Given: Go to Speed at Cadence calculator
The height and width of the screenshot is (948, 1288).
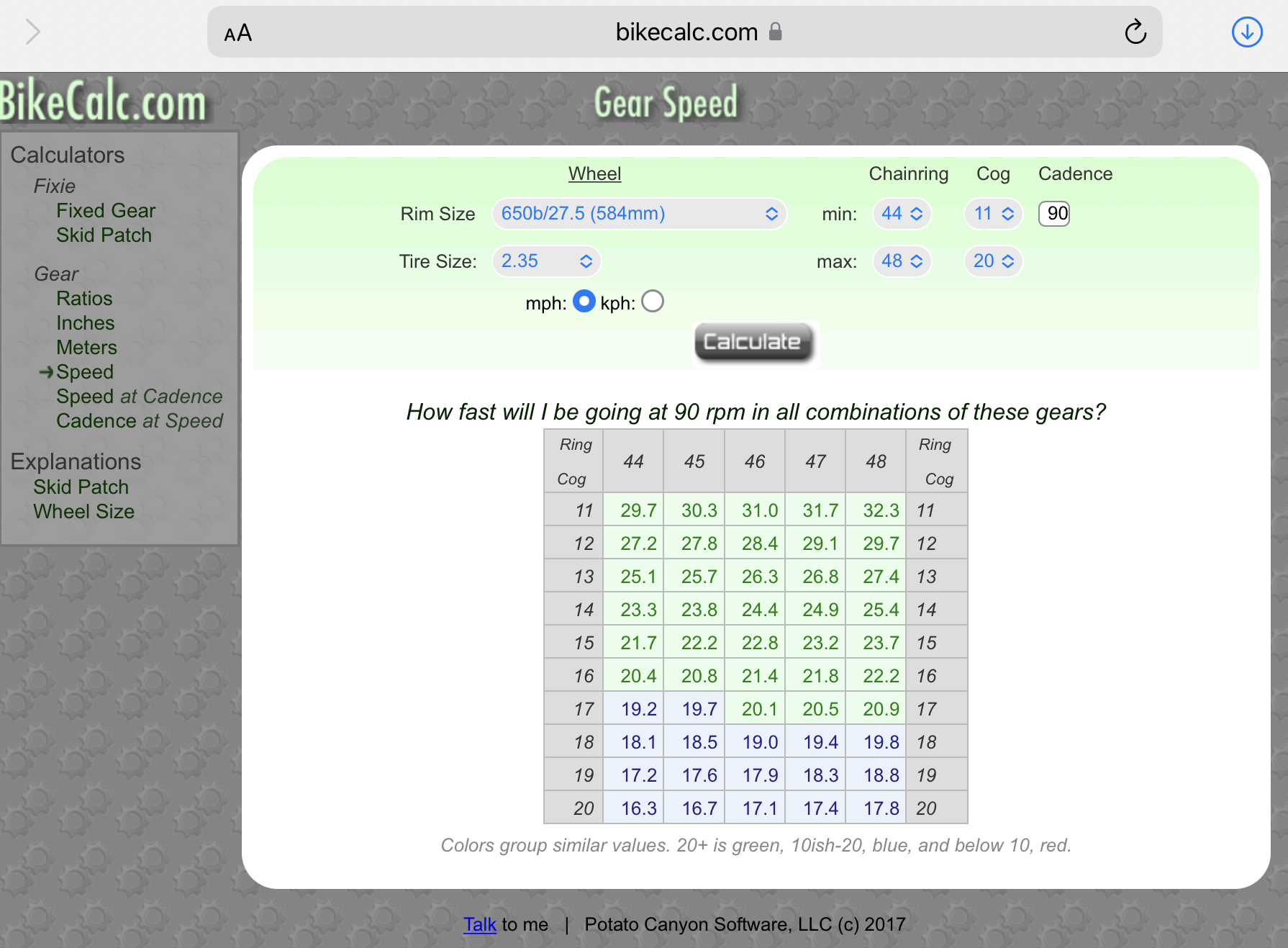Looking at the screenshot, I should pyautogui.click(x=140, y=397).
